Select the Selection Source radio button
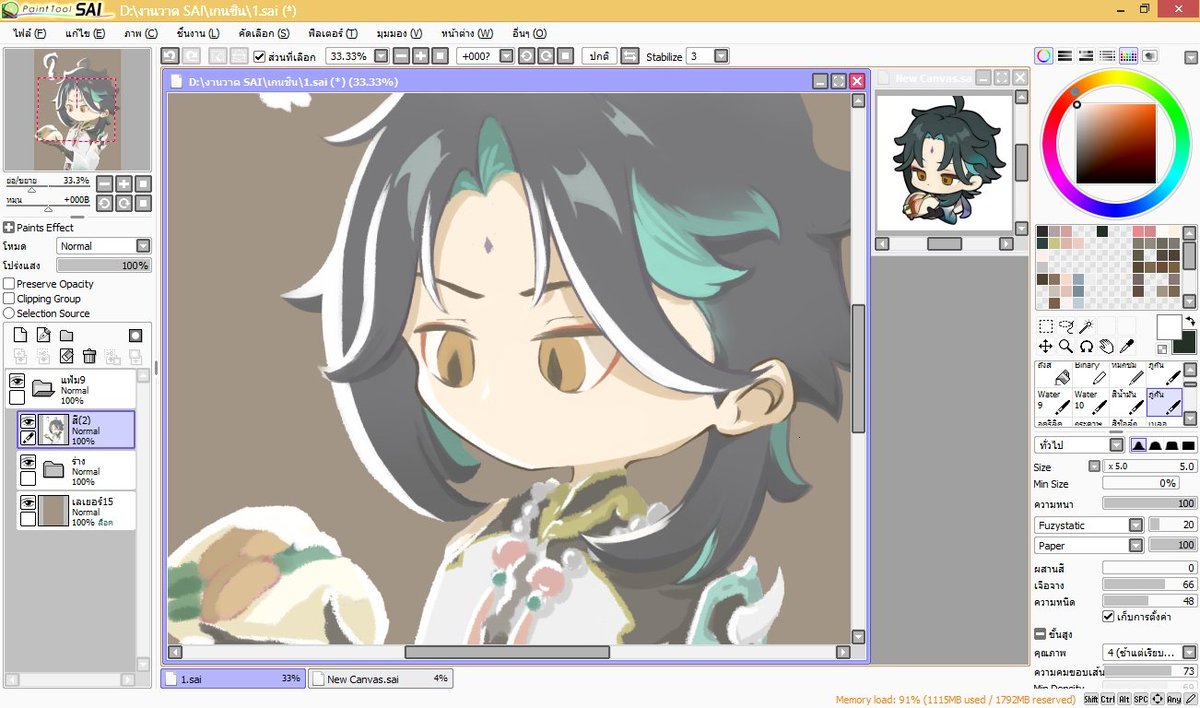The width and height of the screenshot is (1200, 708). point(9,313)
